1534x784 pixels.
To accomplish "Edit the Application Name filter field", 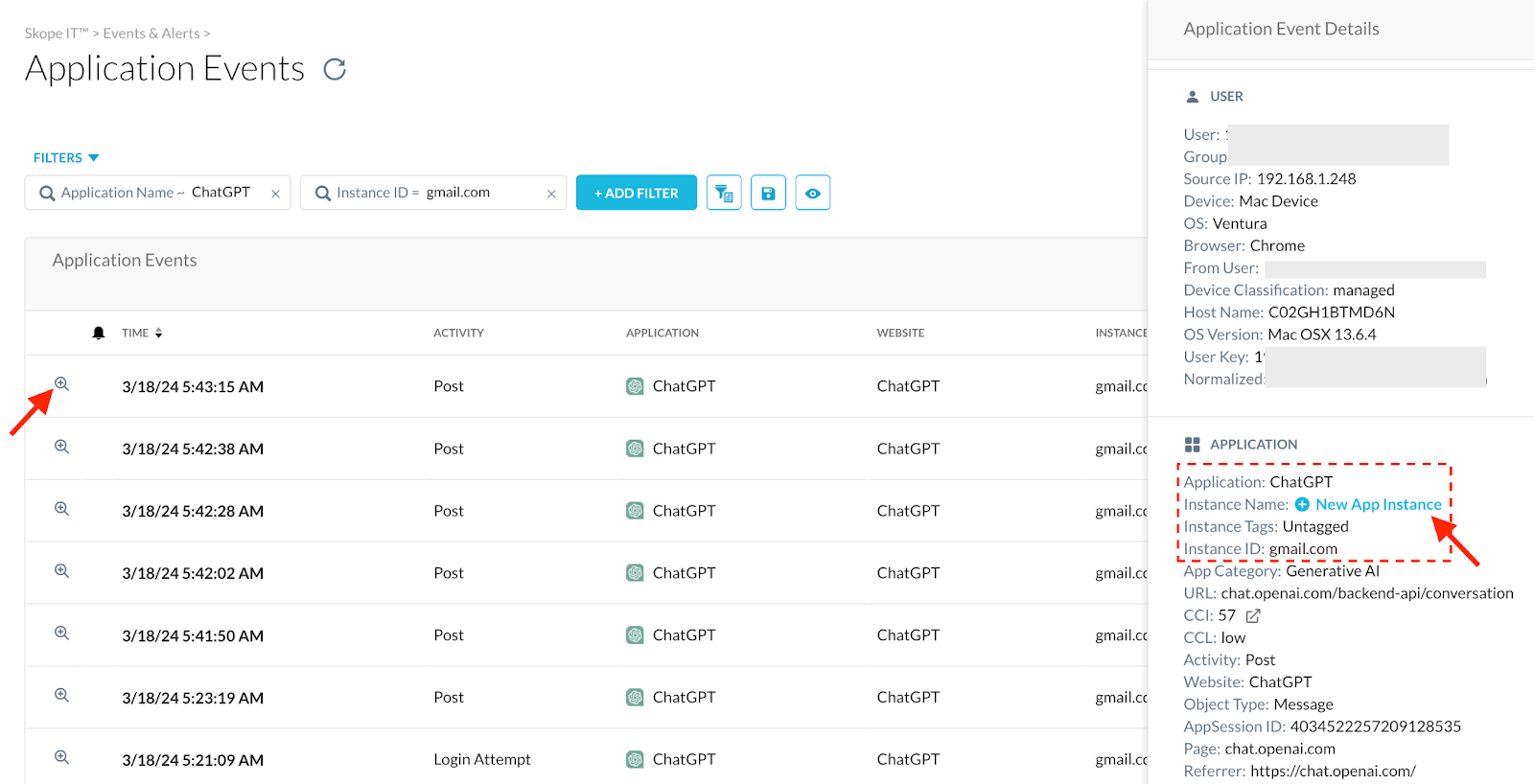I will pos(157,193).
